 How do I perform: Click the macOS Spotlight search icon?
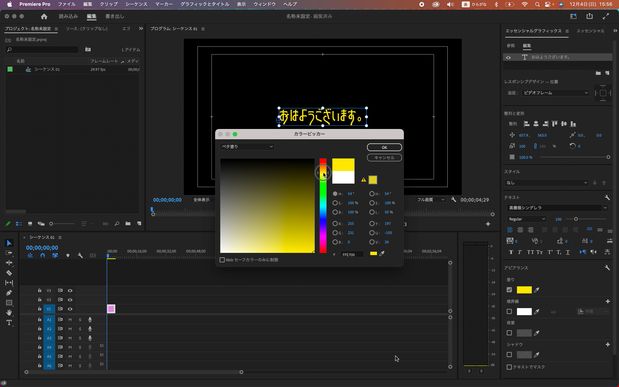pyautogui.click(x=537, y=4)
